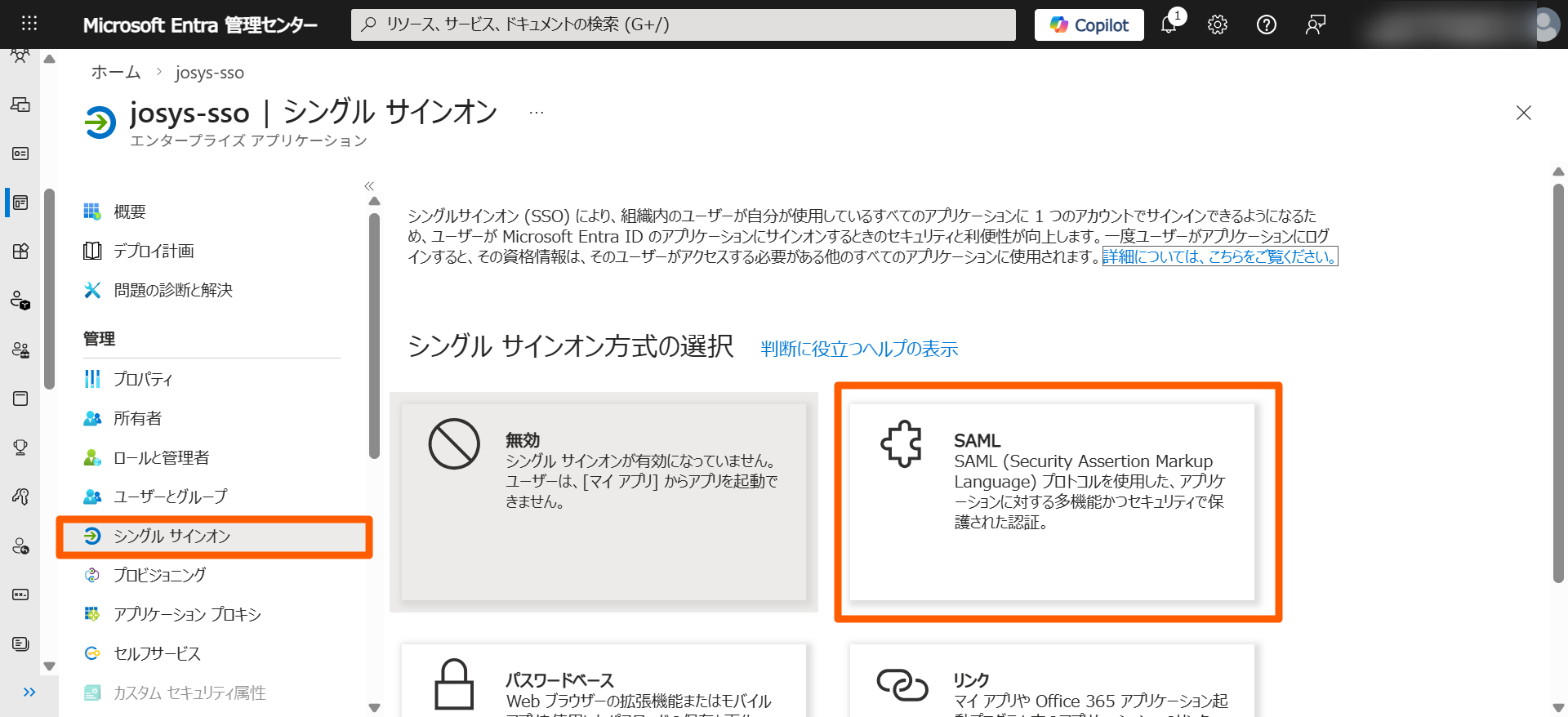Choose the disabled (無効) sign-on option

[604, 501]
